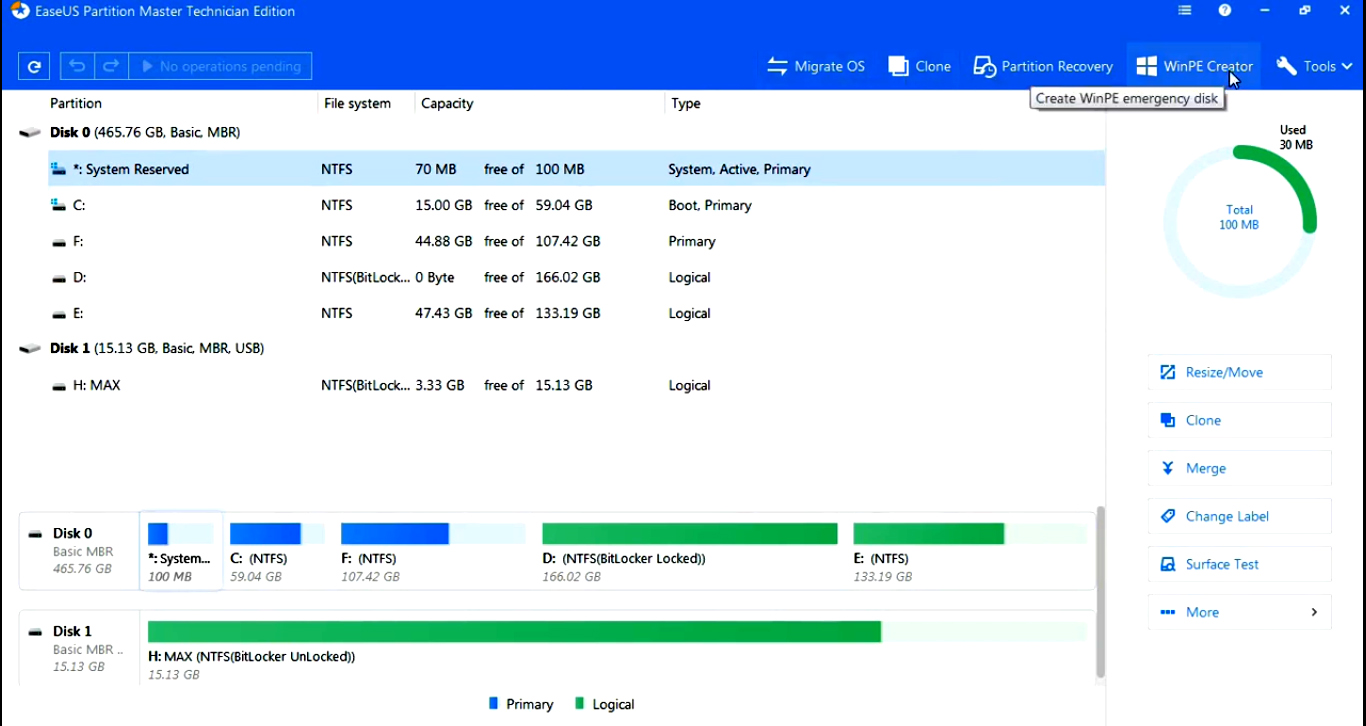Click the Surface Test icon
Viewport: 1366px width, 726px height.
(x=1167, y=564)
